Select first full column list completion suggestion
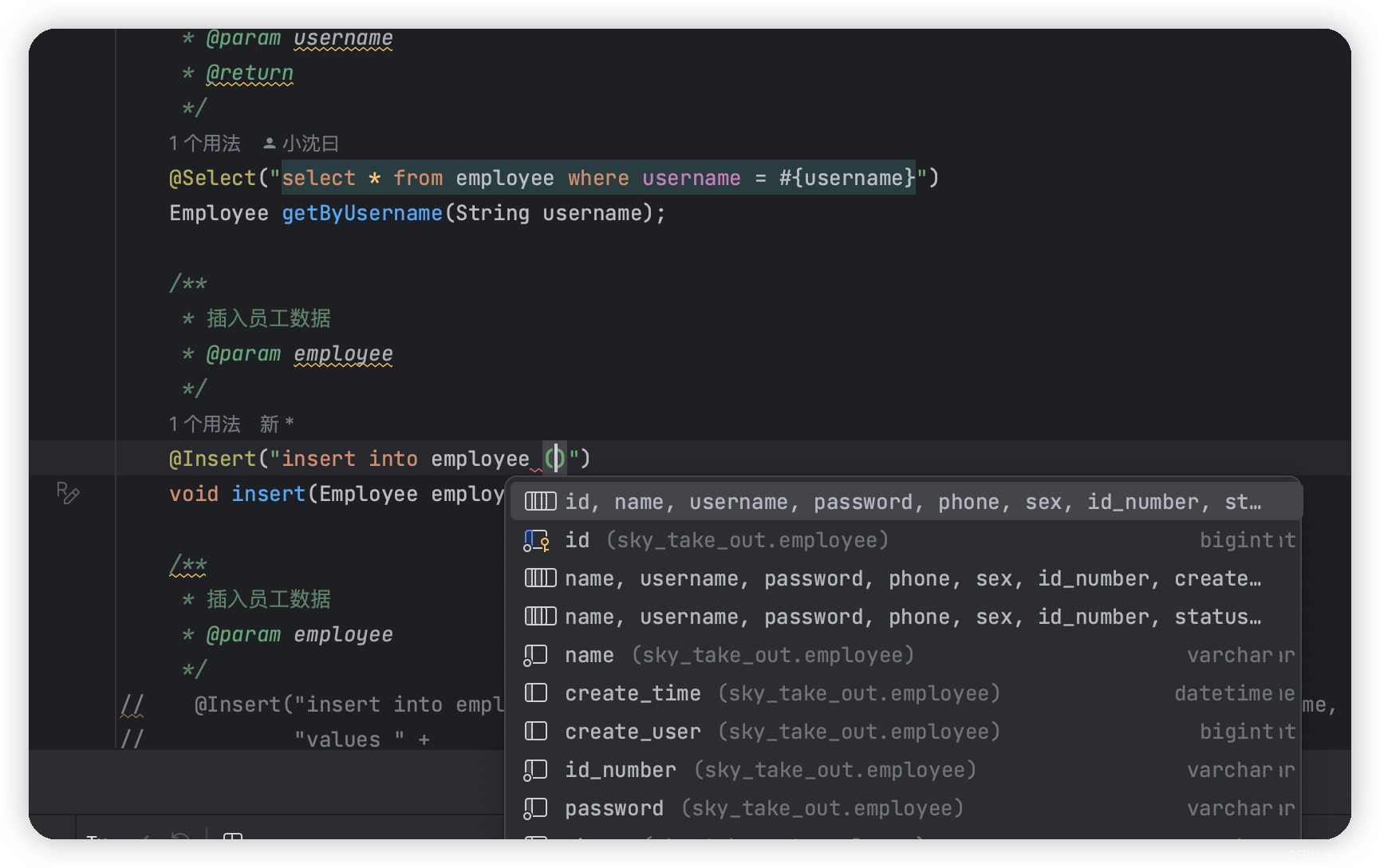This screenshot has height=868, width=1380. (905, 502)
